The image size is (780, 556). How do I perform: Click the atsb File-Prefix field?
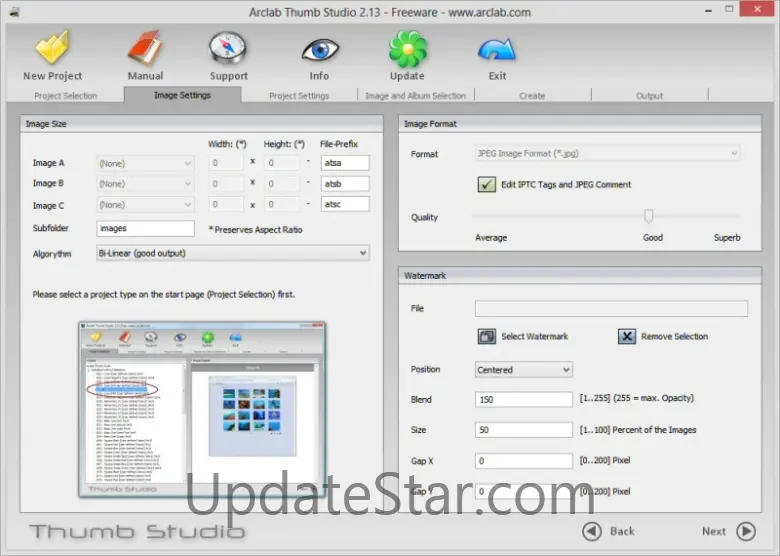coord(345,184)
